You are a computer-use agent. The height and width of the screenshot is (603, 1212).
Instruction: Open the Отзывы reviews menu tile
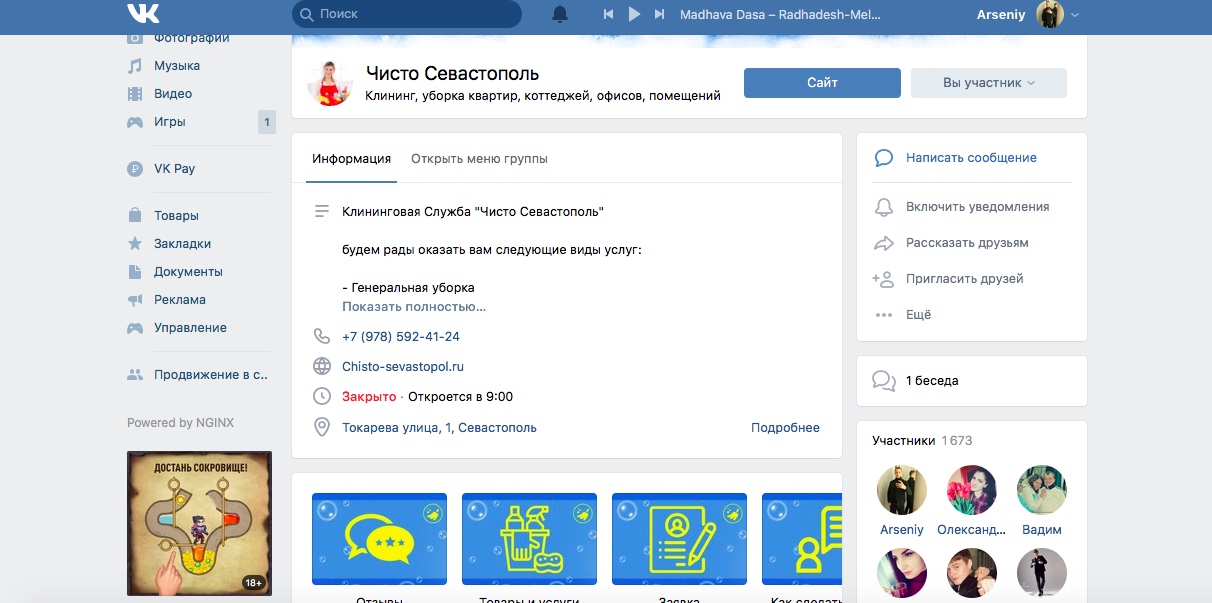(x=379, y=541)
